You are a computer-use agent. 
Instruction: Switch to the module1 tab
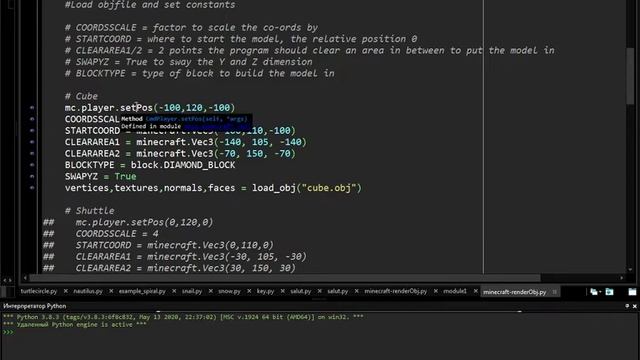pos(455,291)
